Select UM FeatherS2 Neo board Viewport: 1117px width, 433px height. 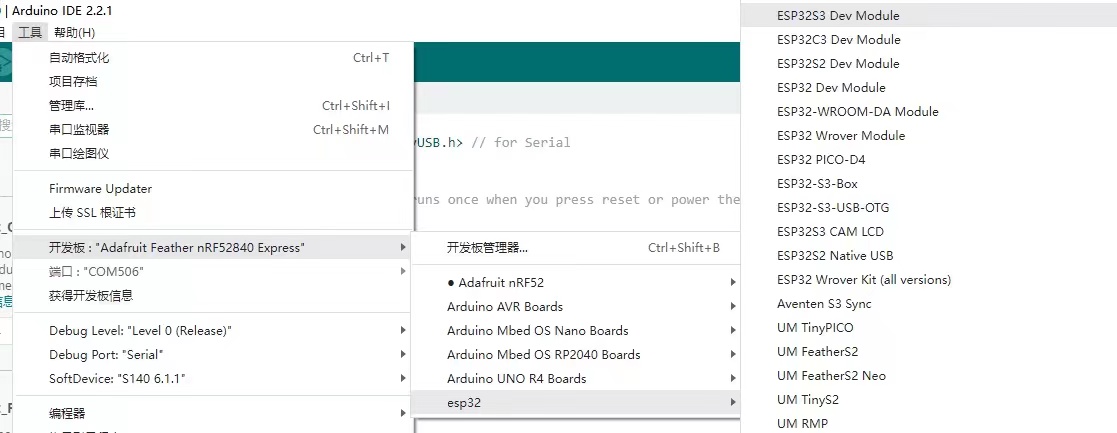click(x=929, y=376)
